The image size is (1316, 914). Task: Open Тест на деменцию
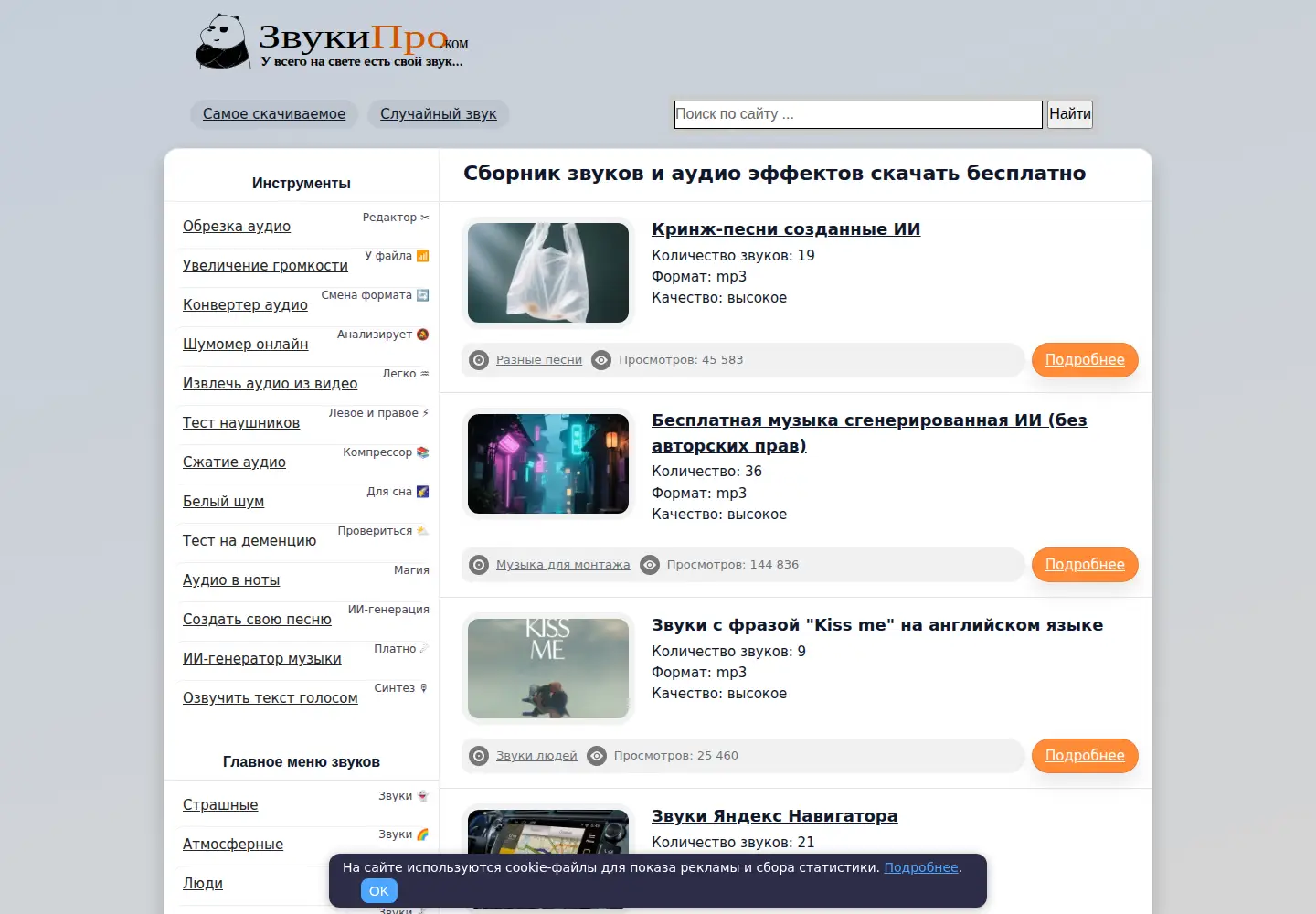(249, 541)
